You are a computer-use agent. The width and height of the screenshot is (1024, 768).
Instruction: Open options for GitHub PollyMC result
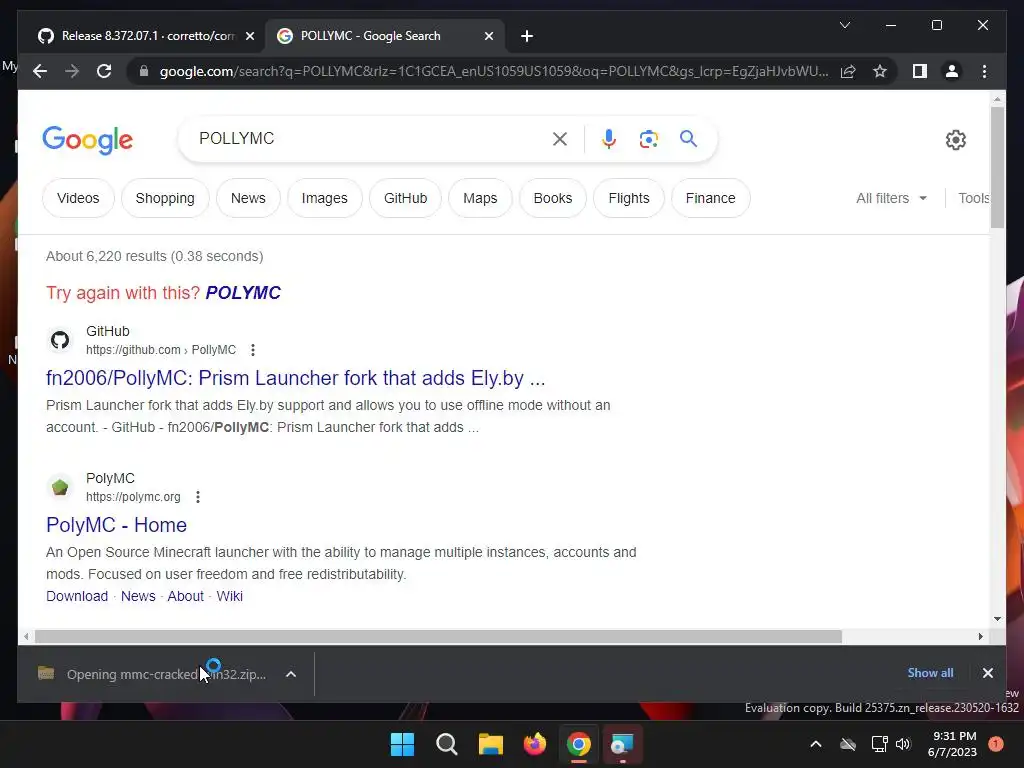coord(253,350)
